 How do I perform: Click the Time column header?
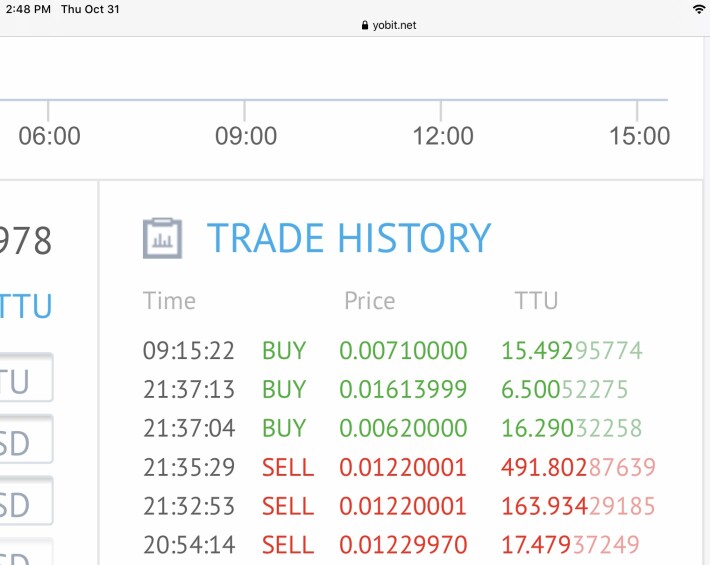pos(169,301)
